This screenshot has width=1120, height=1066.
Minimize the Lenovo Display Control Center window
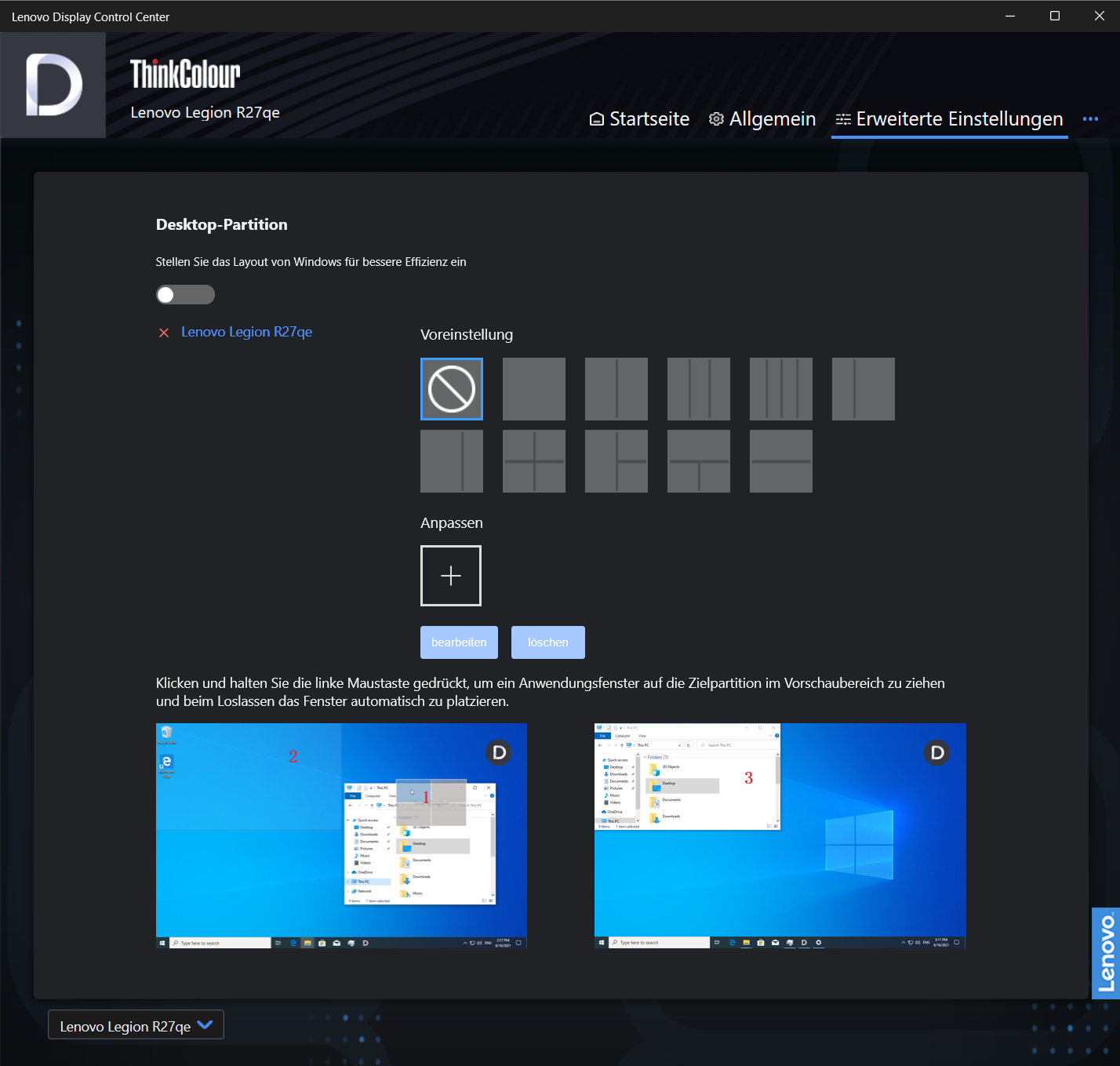tap(1010, 16)
